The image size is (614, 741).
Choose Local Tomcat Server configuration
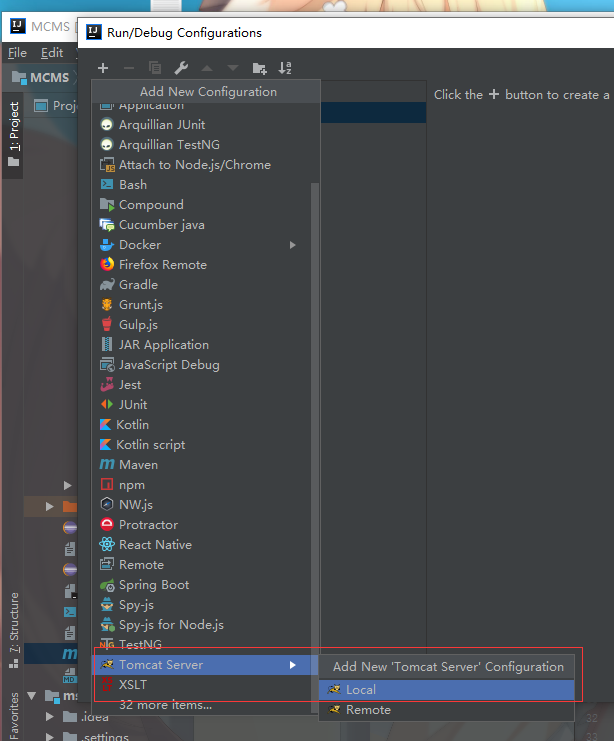(447, 690)
